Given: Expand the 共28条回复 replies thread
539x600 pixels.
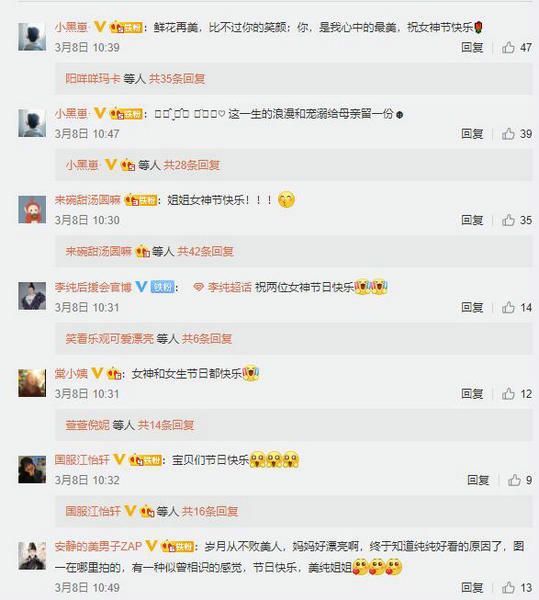Looking at the screenshot, I should pyautogui.click(x=191, y=165).
